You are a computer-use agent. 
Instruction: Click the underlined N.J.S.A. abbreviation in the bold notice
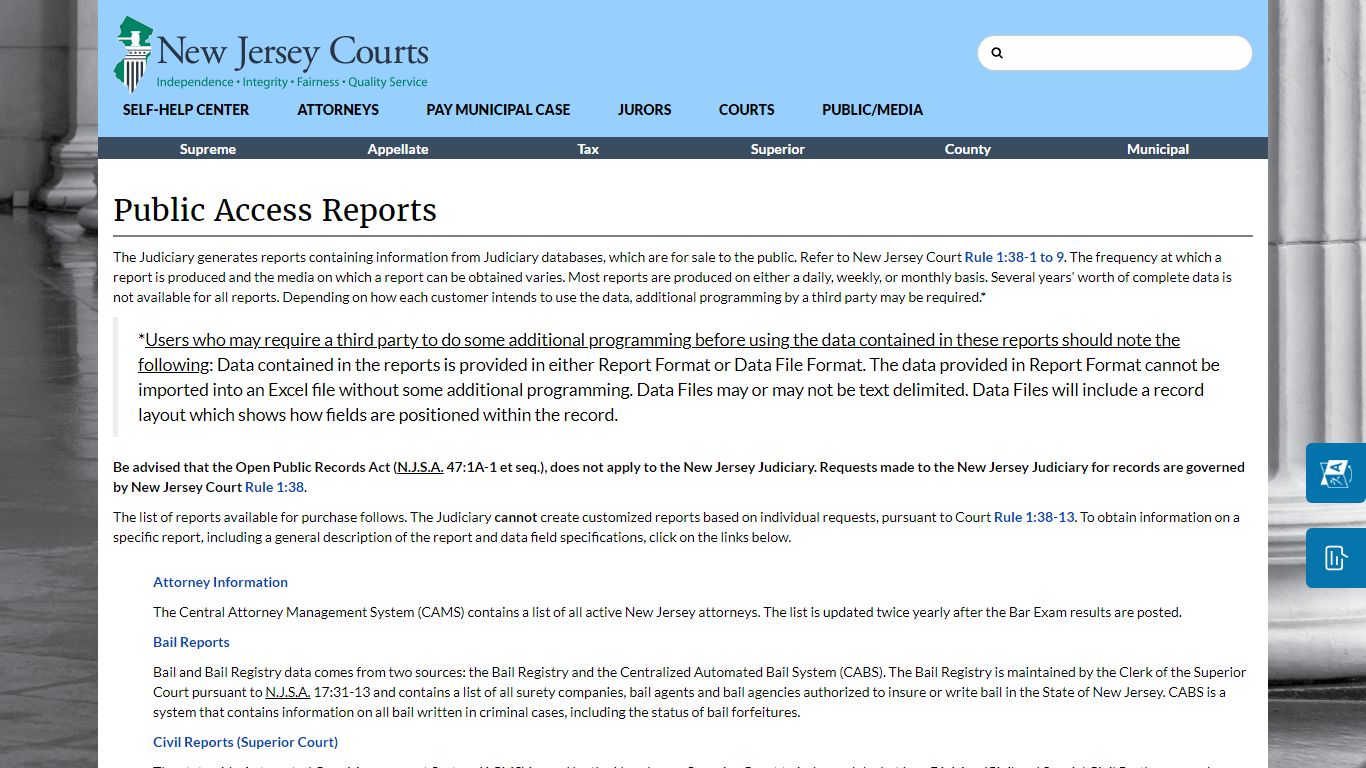pyautogui.click(x=420, y=467)
